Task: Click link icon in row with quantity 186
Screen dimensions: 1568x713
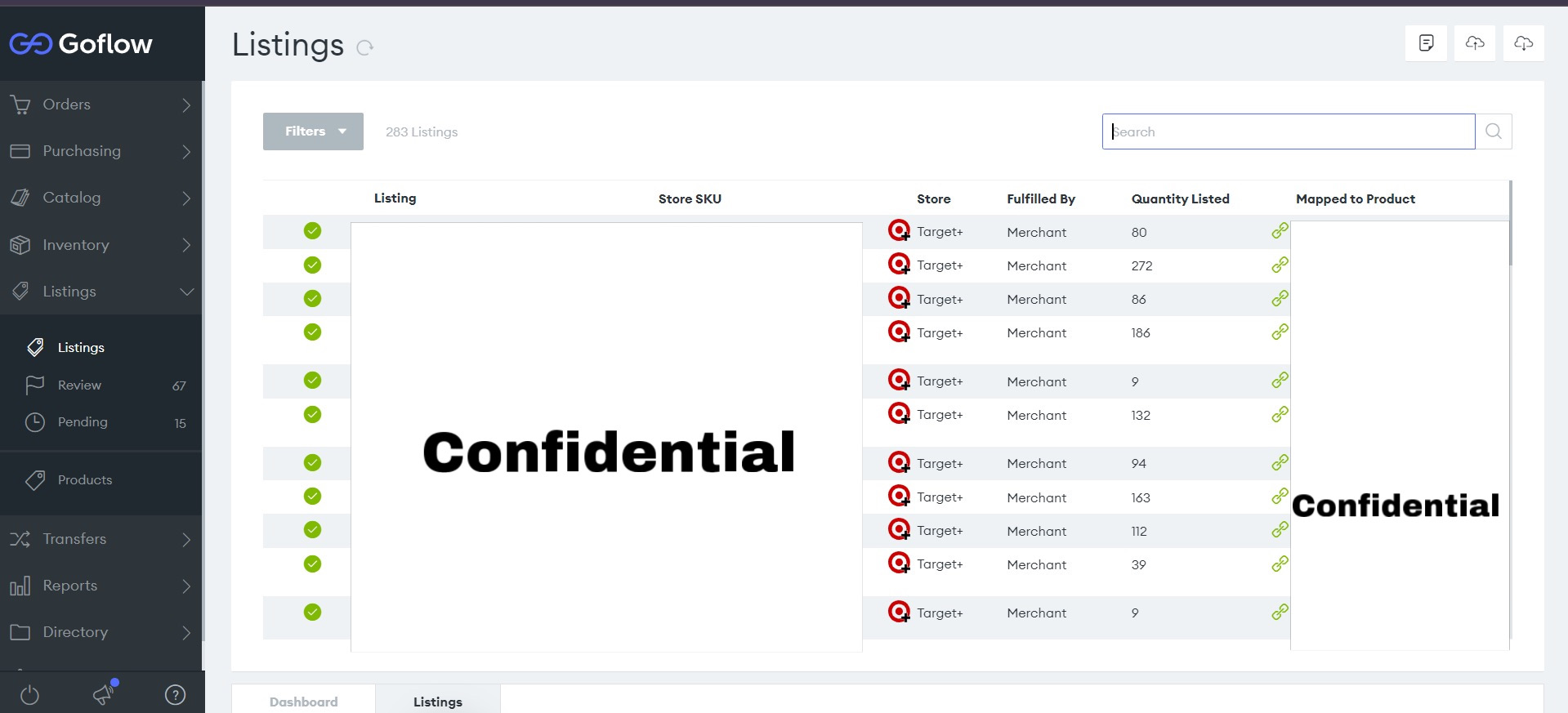Action: (x=1280, y=332)
